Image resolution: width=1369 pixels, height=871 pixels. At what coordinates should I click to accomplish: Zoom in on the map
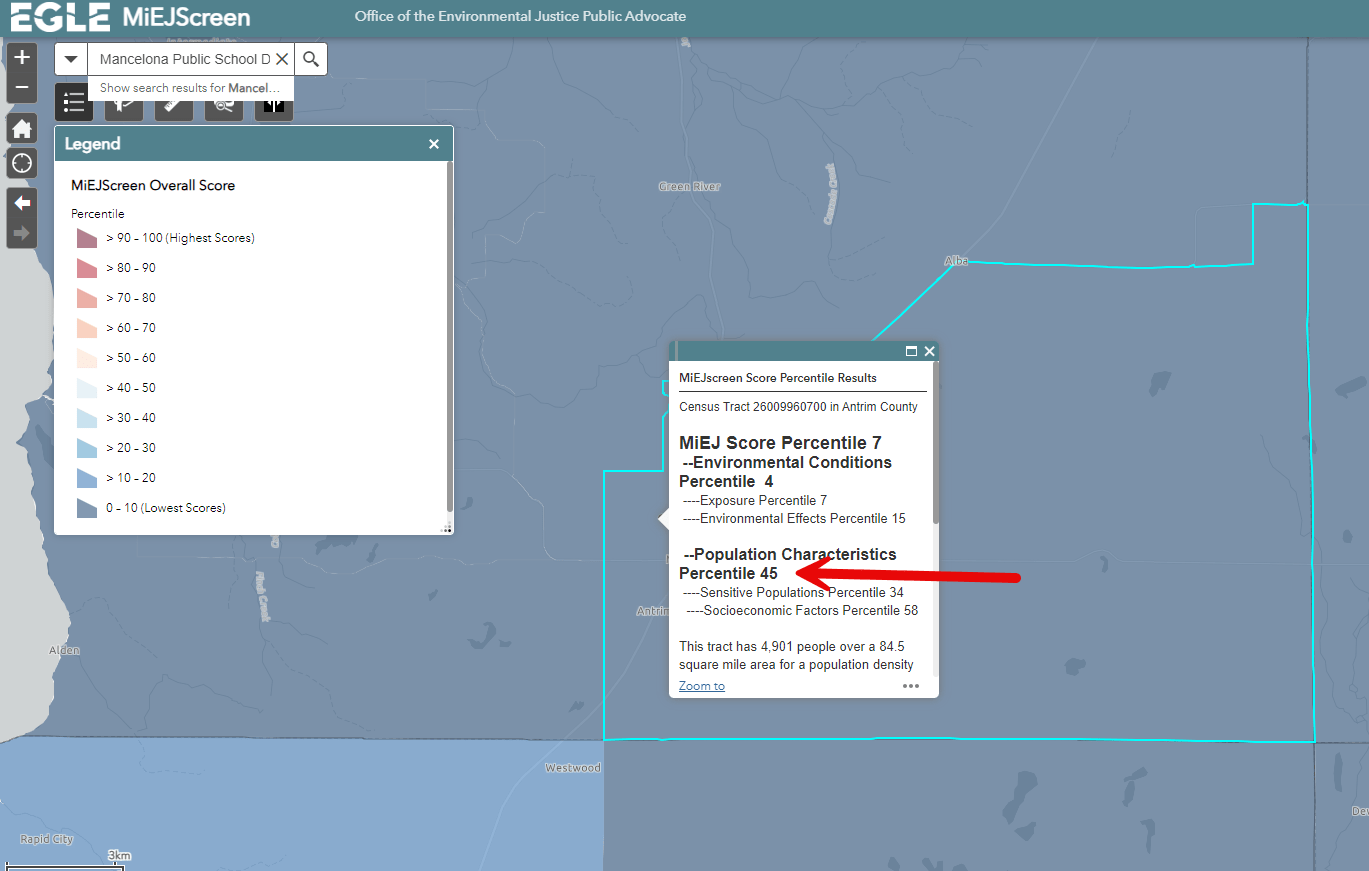click(22, 57)
